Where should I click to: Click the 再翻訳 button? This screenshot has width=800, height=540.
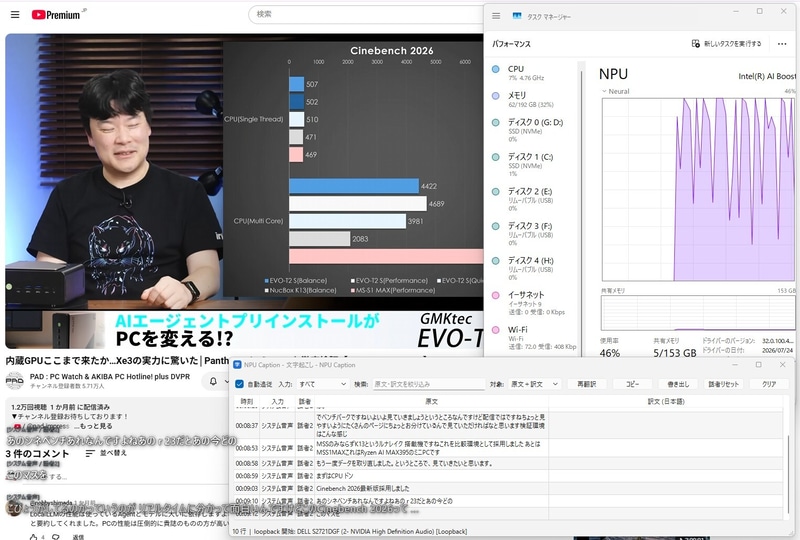pos(586,384)
